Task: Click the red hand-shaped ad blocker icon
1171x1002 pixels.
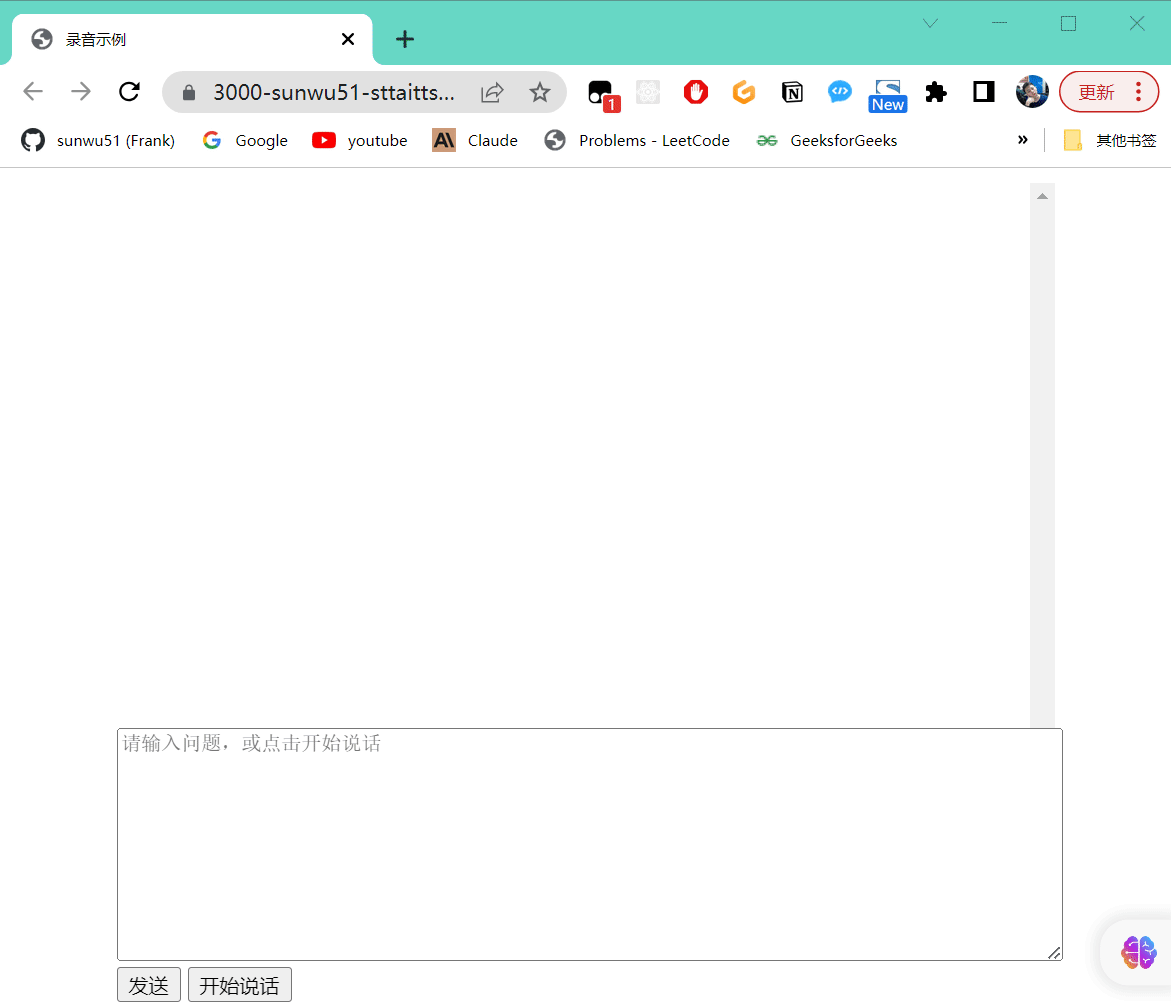Action: tap(696, 92)
